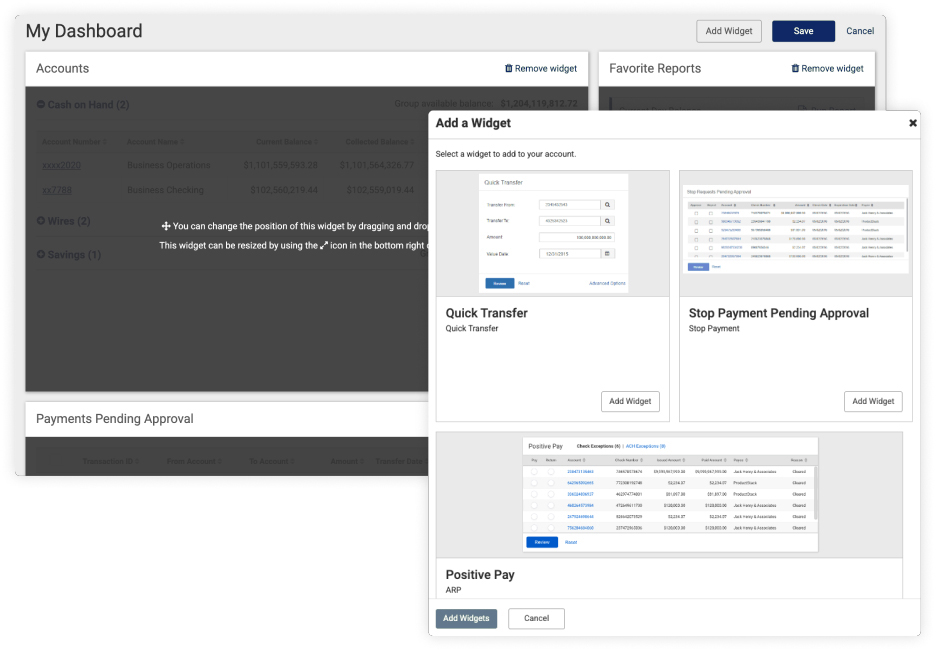936x652 pixels.
Task: Remove the Accounts widget
Action: [541, 69]
